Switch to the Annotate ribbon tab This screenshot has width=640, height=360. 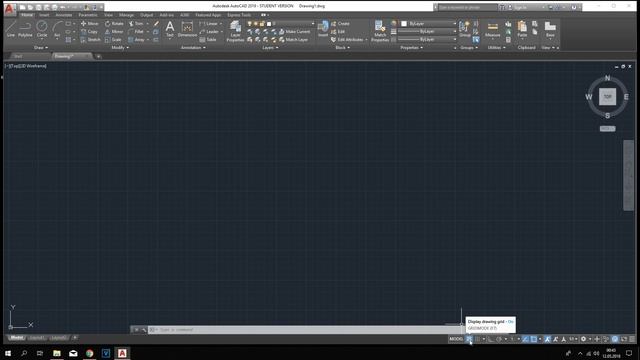click(x=64, y=15)
